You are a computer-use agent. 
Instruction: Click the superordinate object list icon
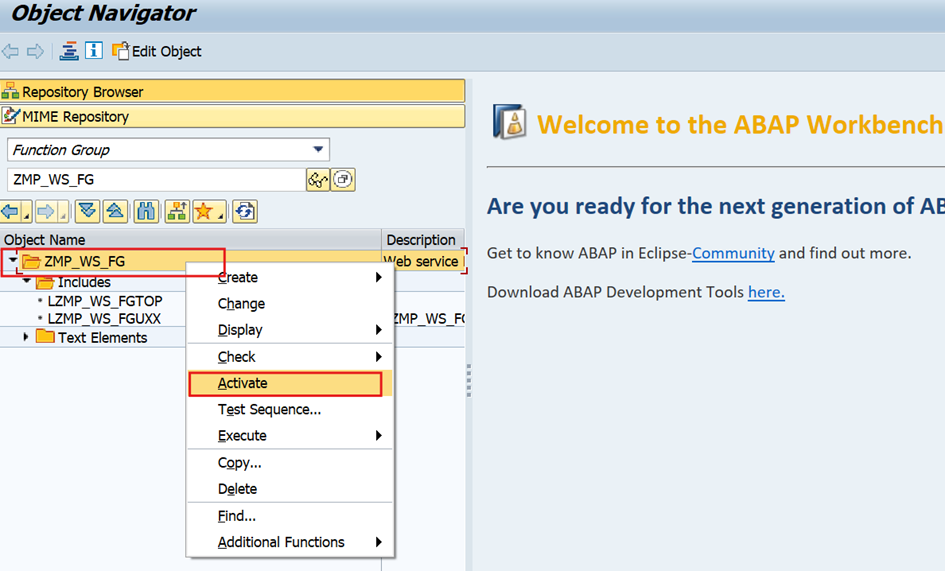[x=177, y=212]
